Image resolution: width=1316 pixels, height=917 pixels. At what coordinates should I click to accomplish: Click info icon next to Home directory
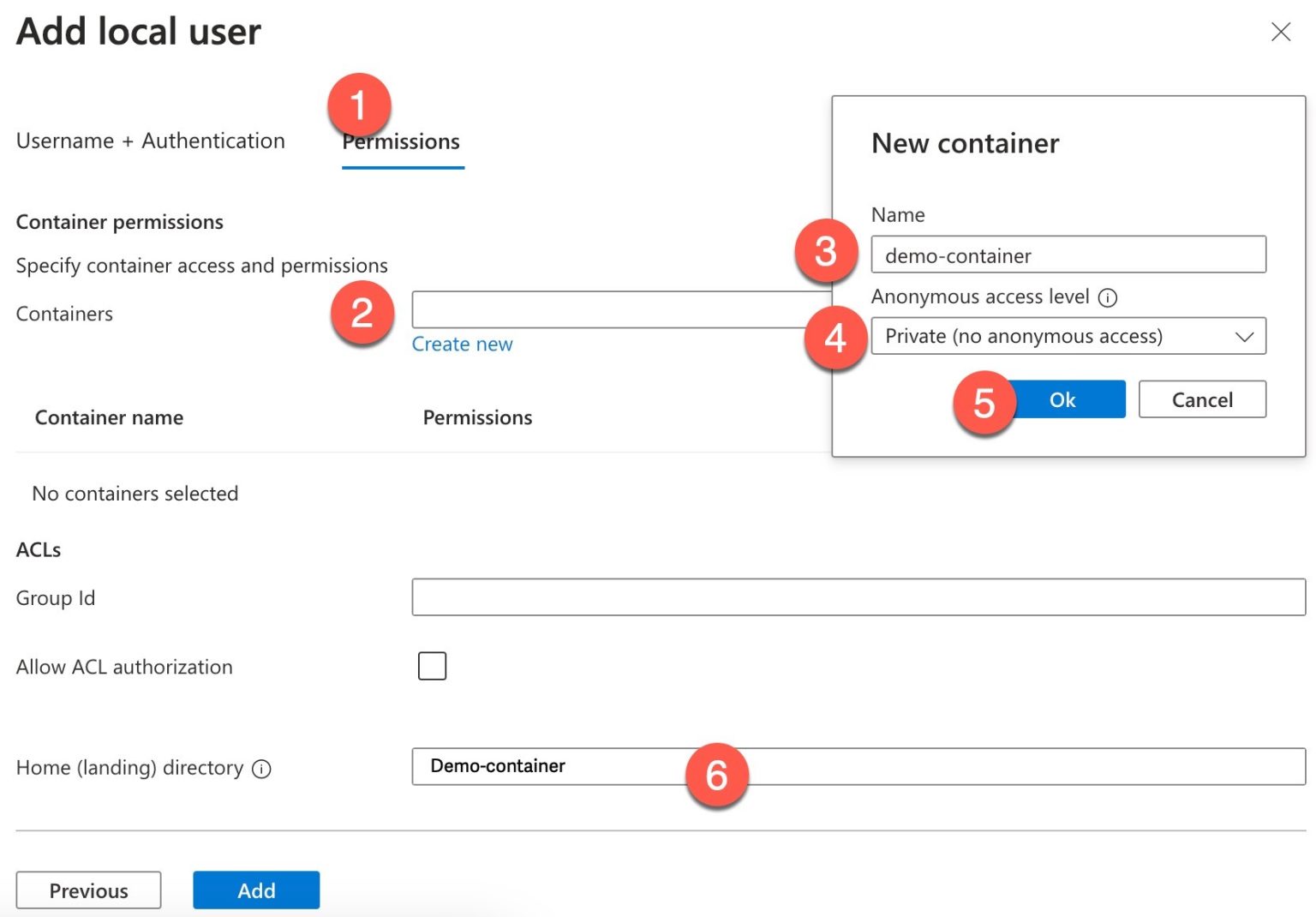point(262,769)
